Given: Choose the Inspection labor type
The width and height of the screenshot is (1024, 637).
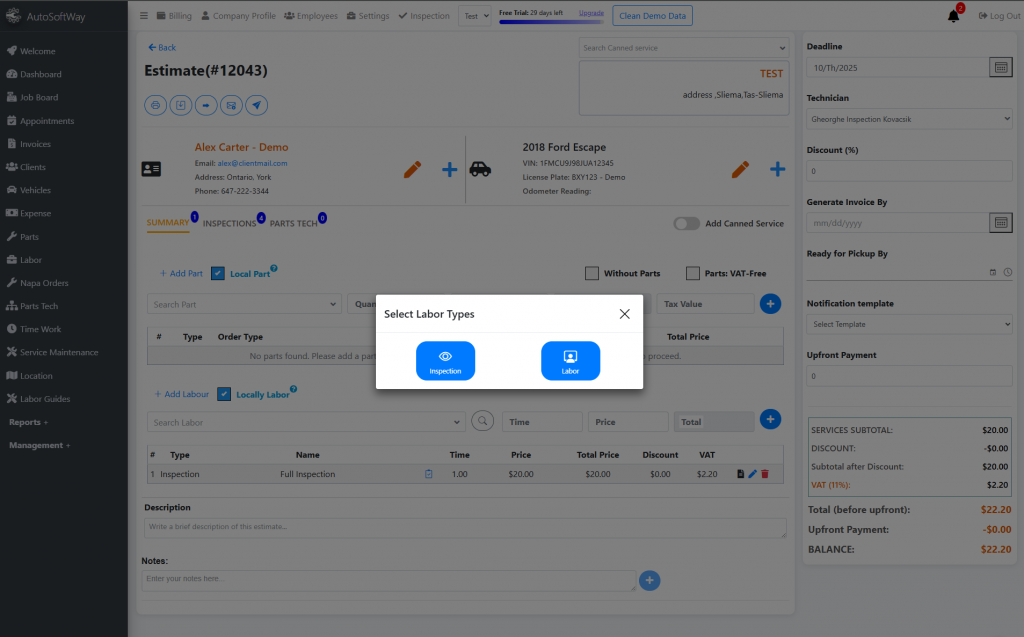Looking at the screenshot, I should [445, 361].
